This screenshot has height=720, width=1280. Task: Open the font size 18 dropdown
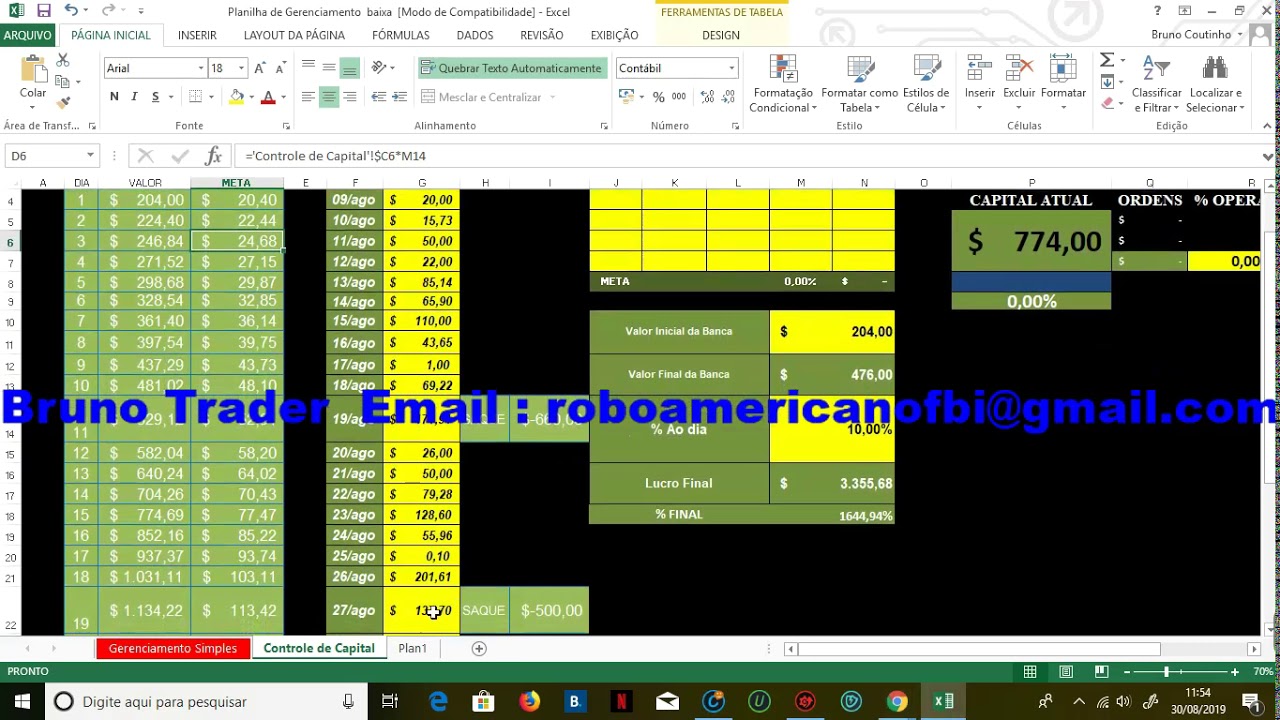(x=241, y=68)
